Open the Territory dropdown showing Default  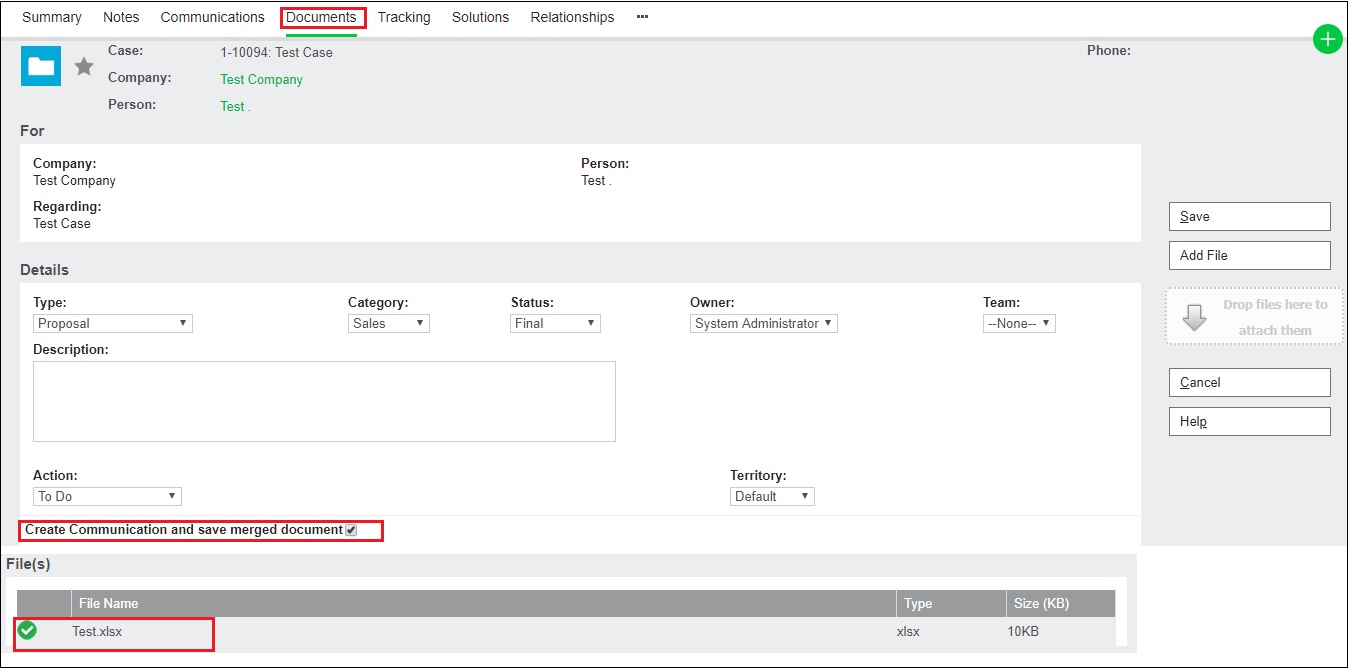coord(772,497)
